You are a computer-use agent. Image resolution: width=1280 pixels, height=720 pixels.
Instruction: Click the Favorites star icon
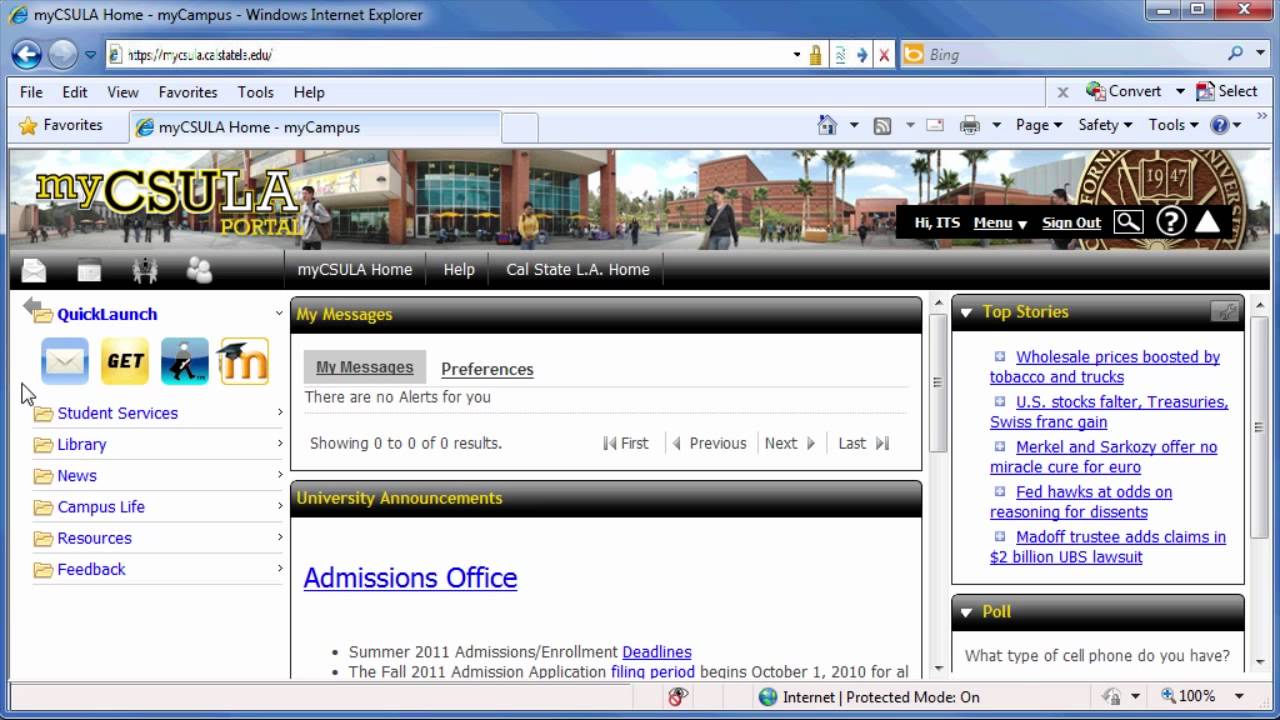(28, 125)
